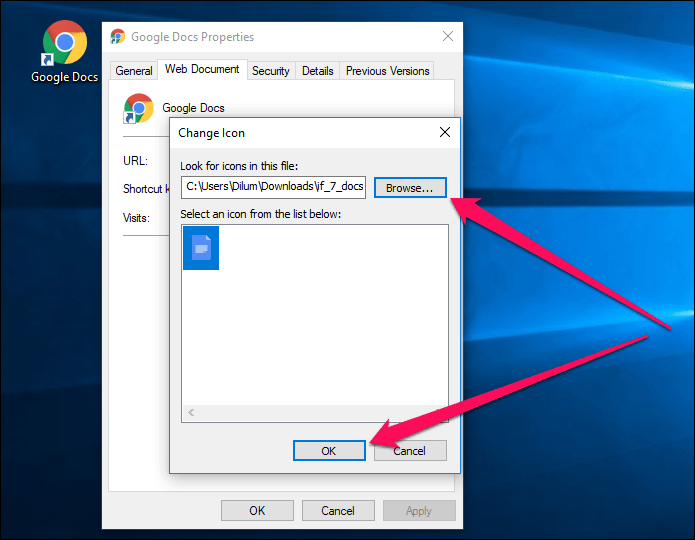The height and width of the screenshot is (540, 695).
Task: Close the Change Icon dialog with X
Action: tap(445, 132)
